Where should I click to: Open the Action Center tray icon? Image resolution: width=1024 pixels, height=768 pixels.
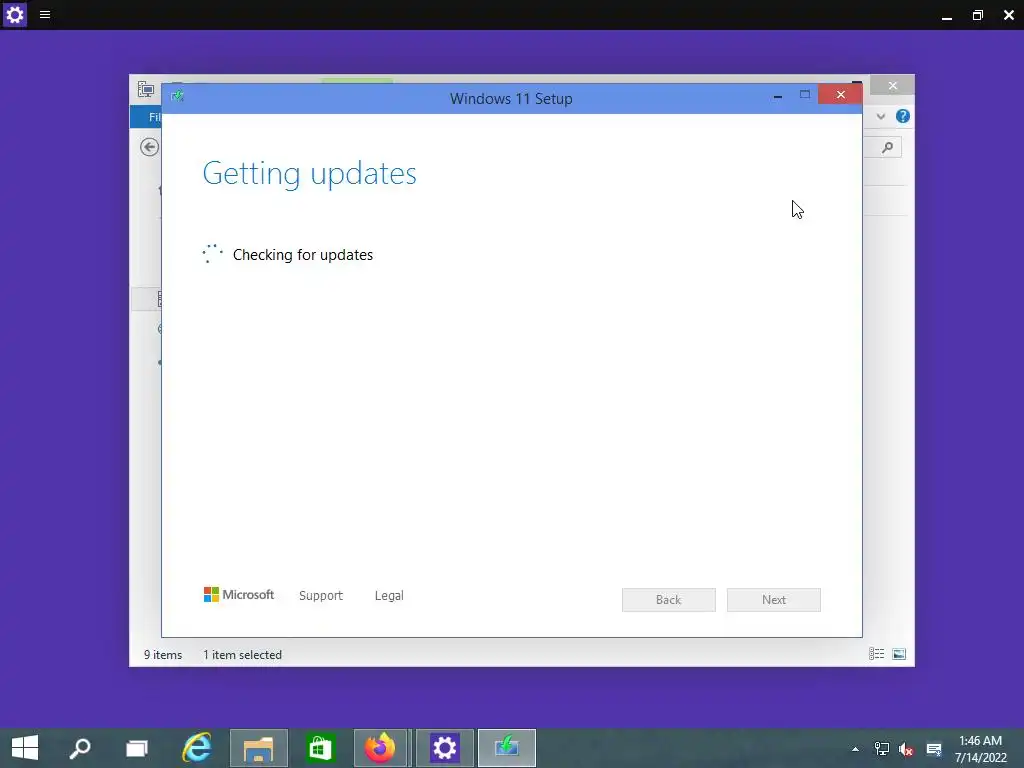tap(934, 749)
